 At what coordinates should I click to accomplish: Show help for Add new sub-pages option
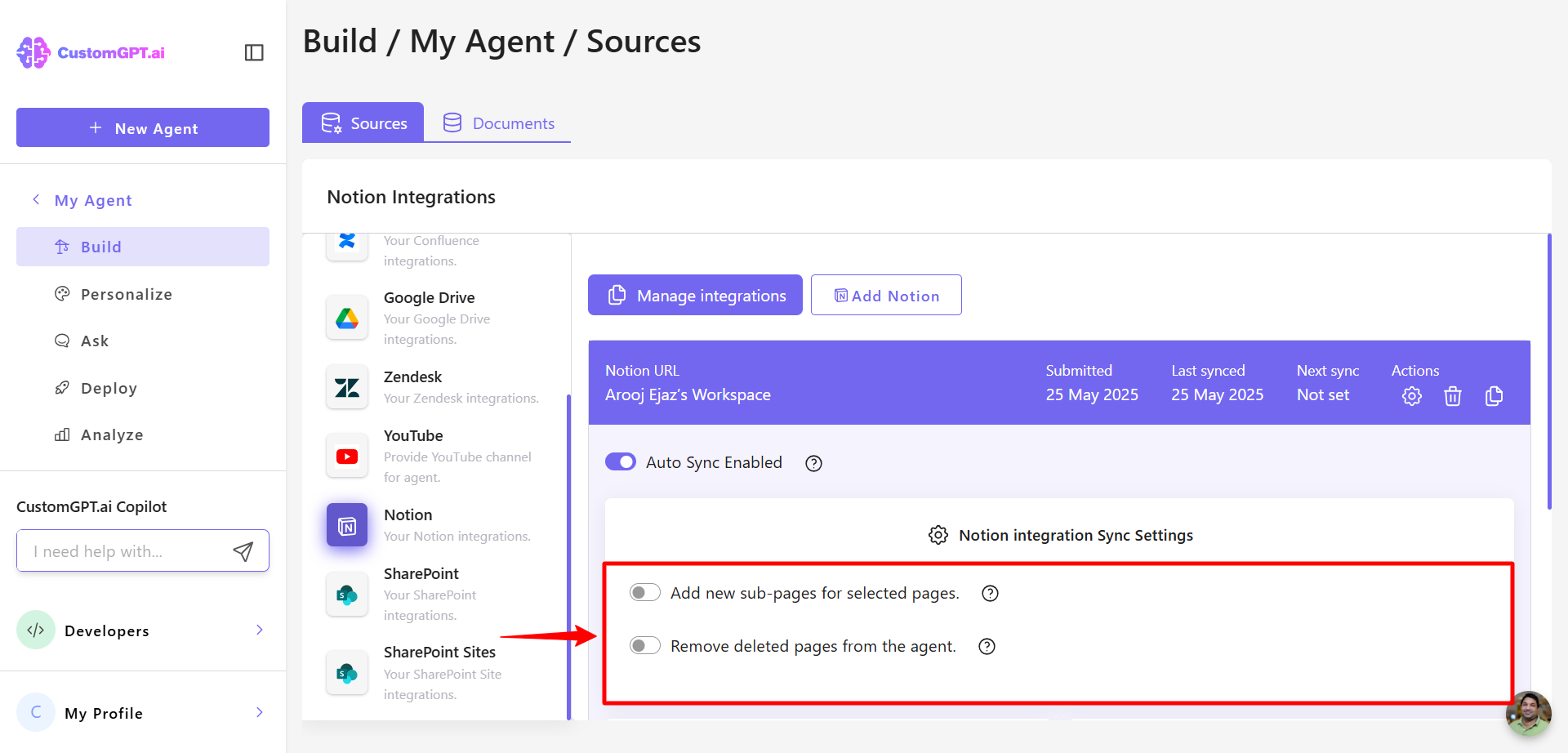[x=990, y=594]
